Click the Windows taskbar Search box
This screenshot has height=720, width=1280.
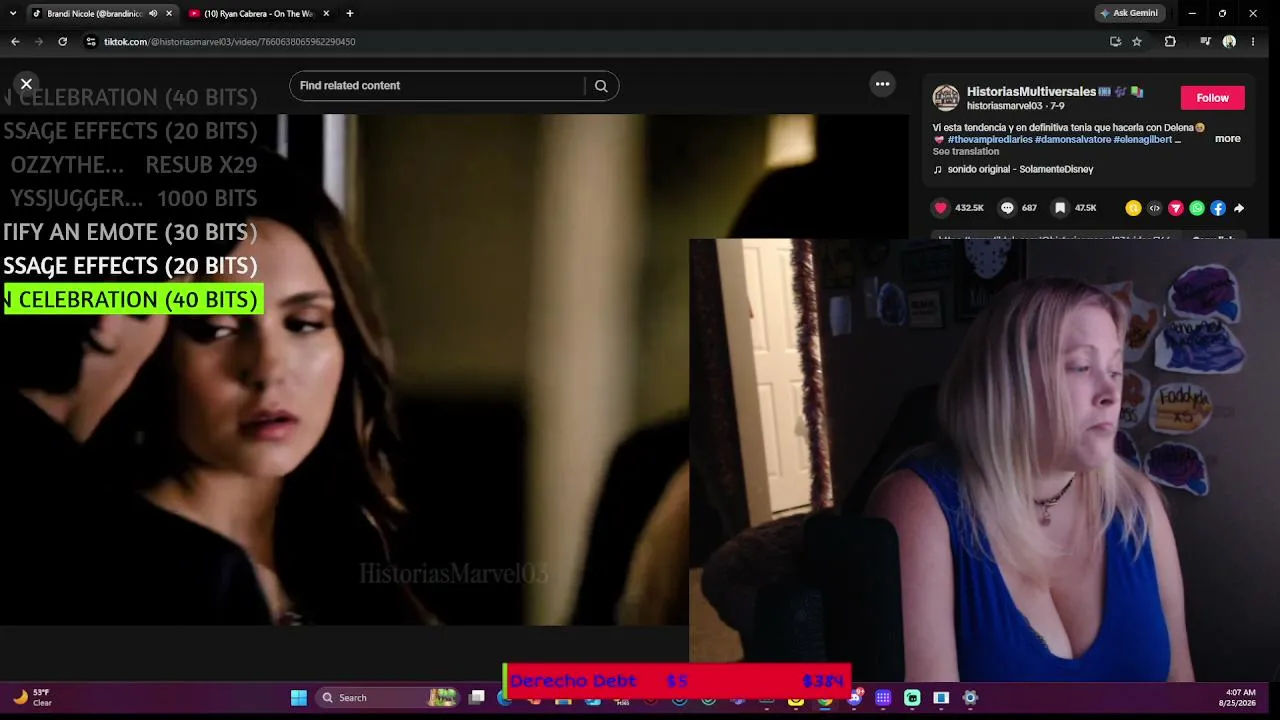pyautogui.click(x=388, y=698)
